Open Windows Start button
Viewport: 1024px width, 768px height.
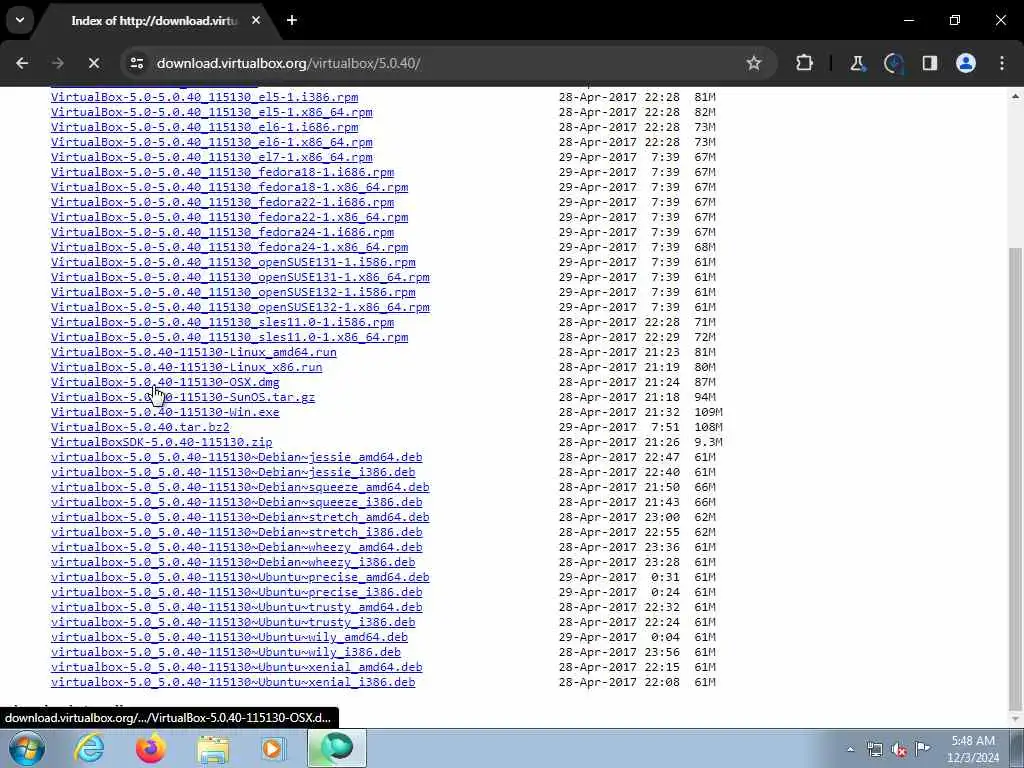pos(27,748)
